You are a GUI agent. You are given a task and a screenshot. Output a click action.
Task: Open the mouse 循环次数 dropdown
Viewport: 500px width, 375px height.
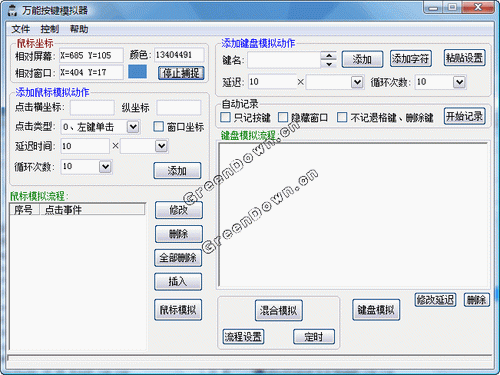tap(105, 166)
